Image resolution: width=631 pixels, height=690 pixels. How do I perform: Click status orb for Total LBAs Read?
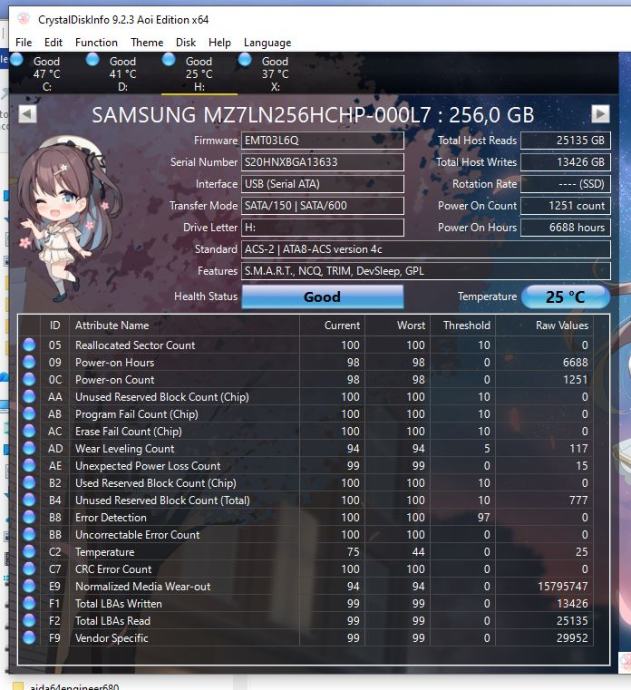[x=29, y=620]
